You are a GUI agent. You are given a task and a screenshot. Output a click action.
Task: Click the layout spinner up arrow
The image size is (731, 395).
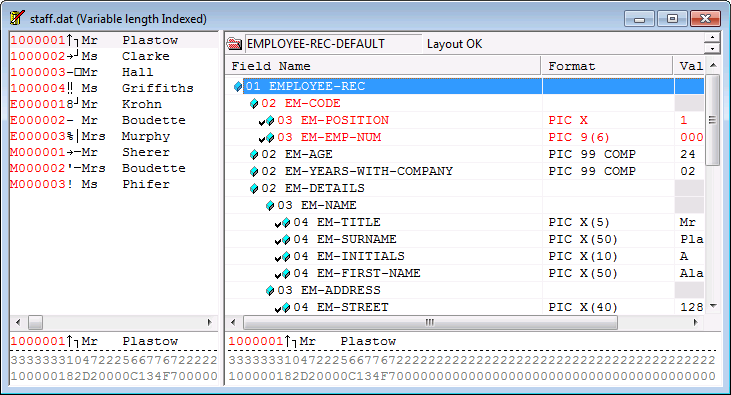coord(712,38)
